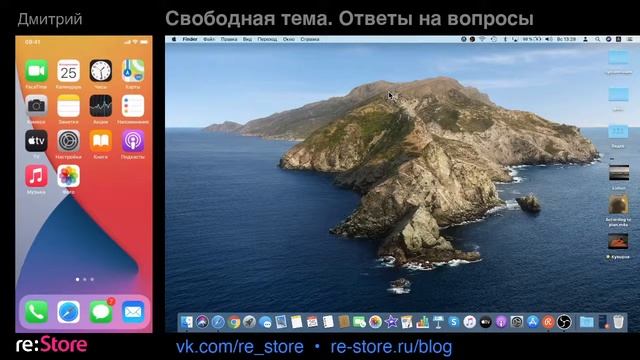Image resolution: width=640 pixels, height=360 pixels.
Task: Open Apple TV app in Mac dock
Action: (485, 322)
